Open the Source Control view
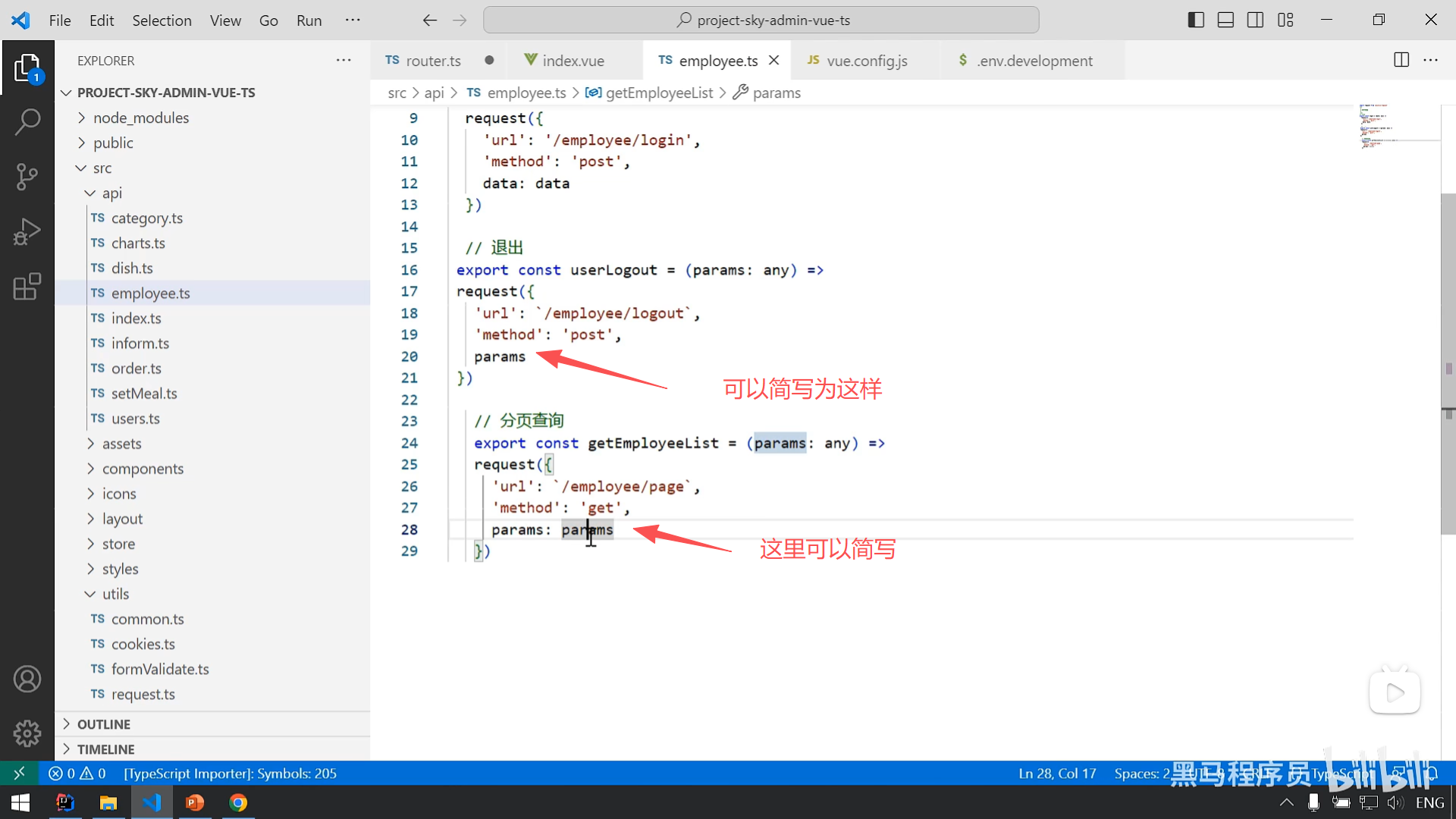Screen dimensions: 1456x819 [27, 177]
